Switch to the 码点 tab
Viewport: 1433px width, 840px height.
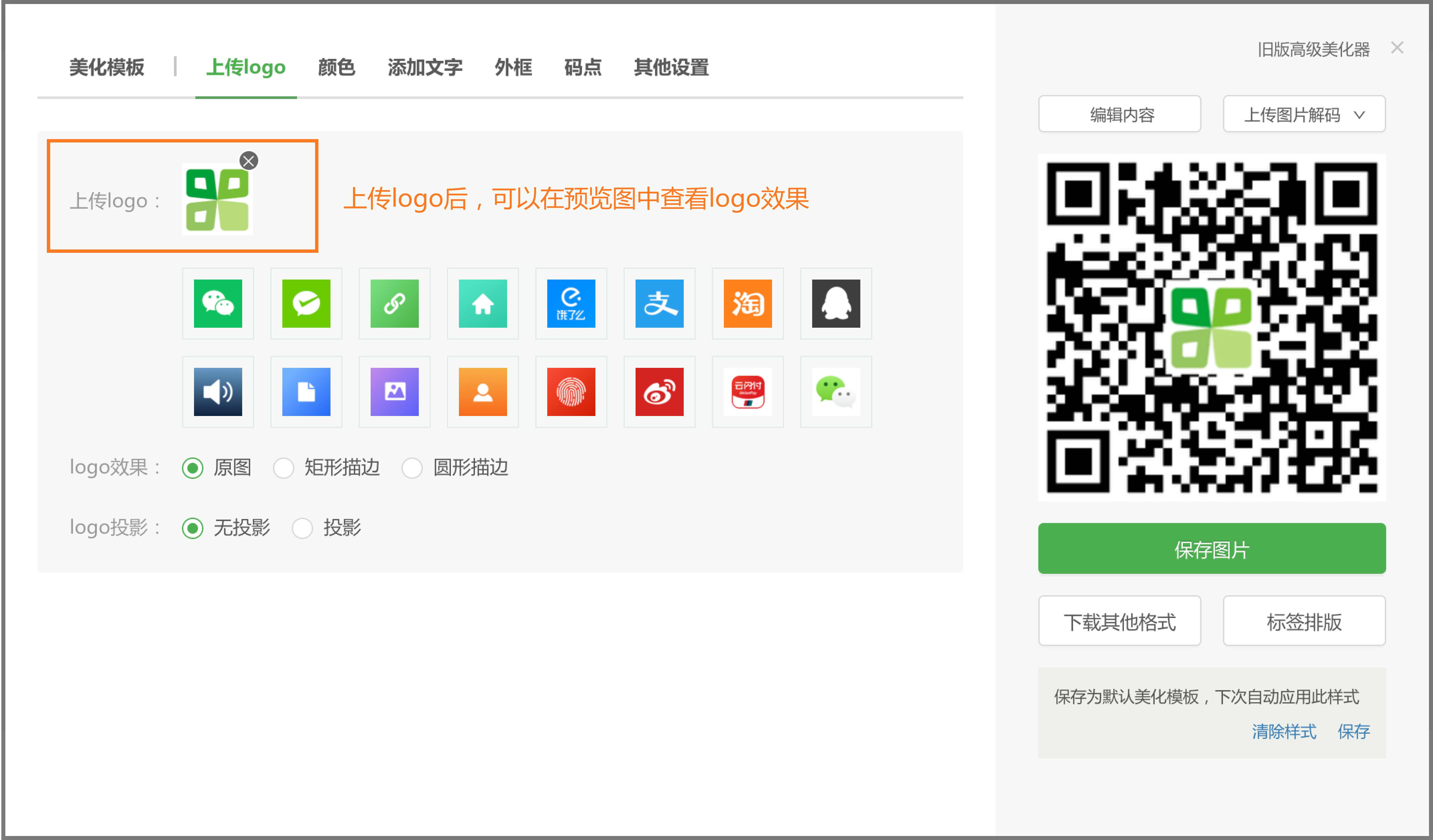pyautogui.click(x=583, y=68)
